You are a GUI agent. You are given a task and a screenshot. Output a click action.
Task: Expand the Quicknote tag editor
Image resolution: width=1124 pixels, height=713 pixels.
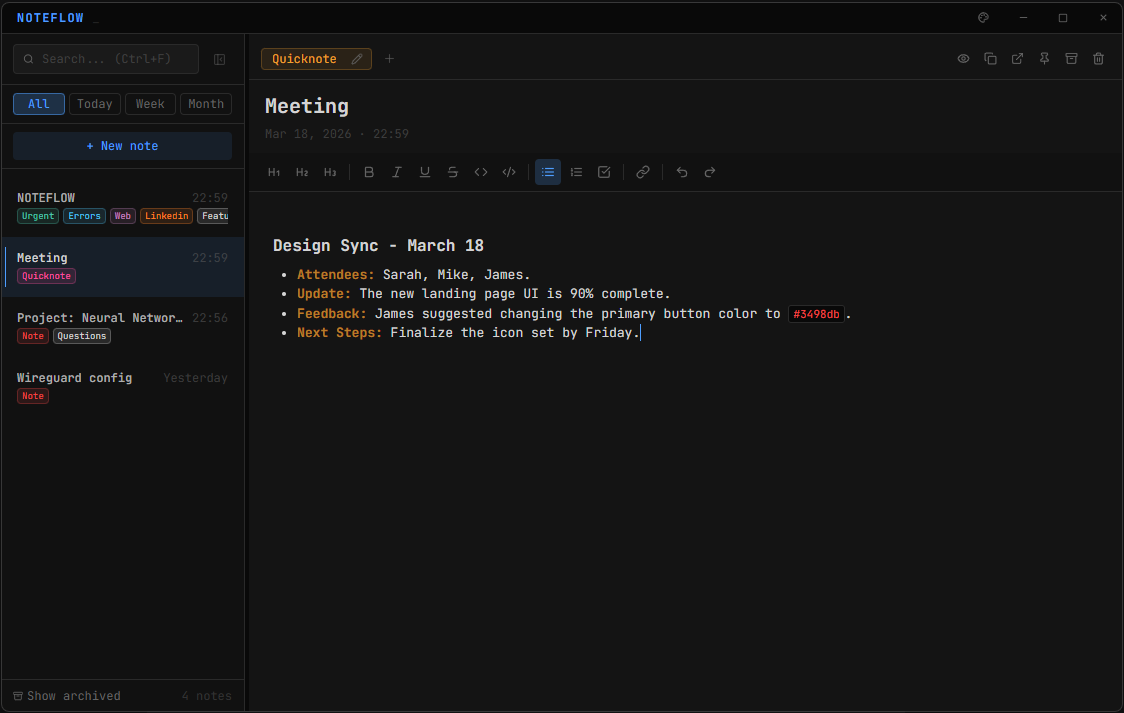point(357,59)
